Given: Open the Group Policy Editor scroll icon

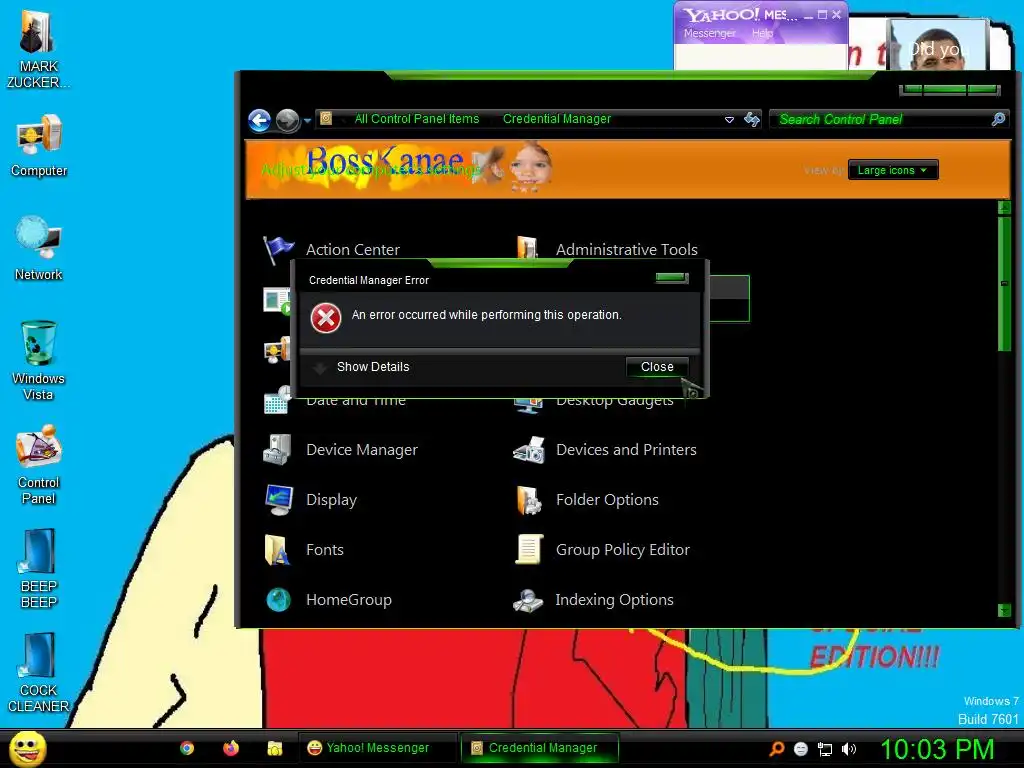Looking at the screenshot, I should pos(529,549).
